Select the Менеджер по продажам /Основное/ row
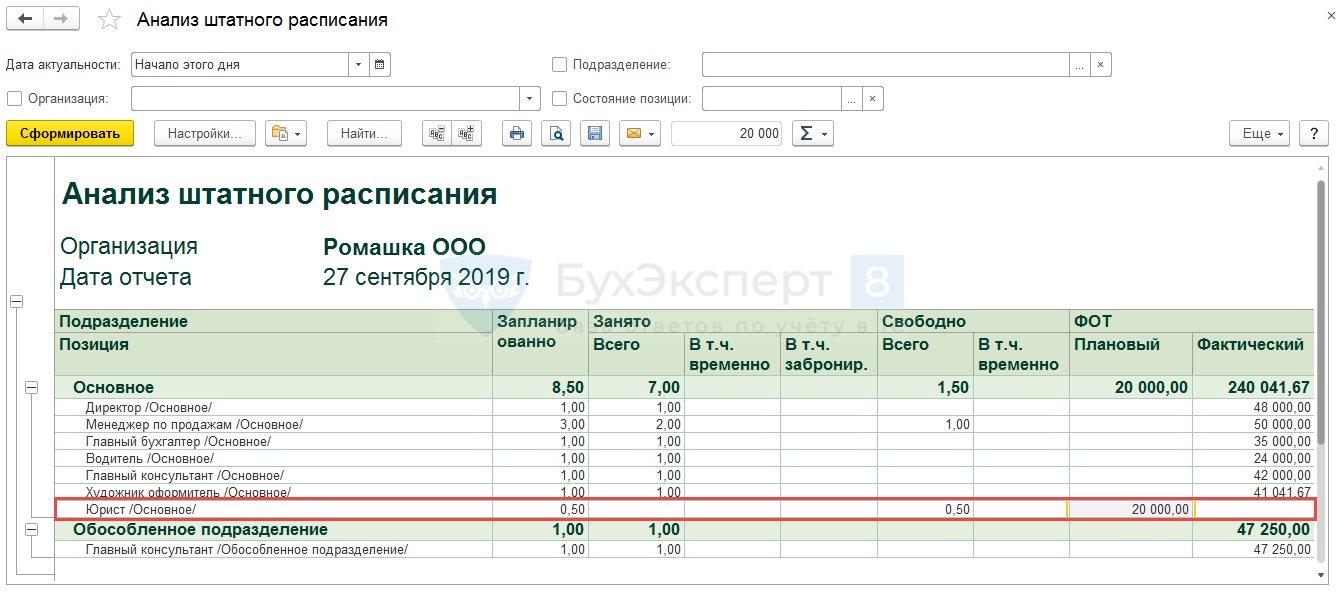 point(685,424)
